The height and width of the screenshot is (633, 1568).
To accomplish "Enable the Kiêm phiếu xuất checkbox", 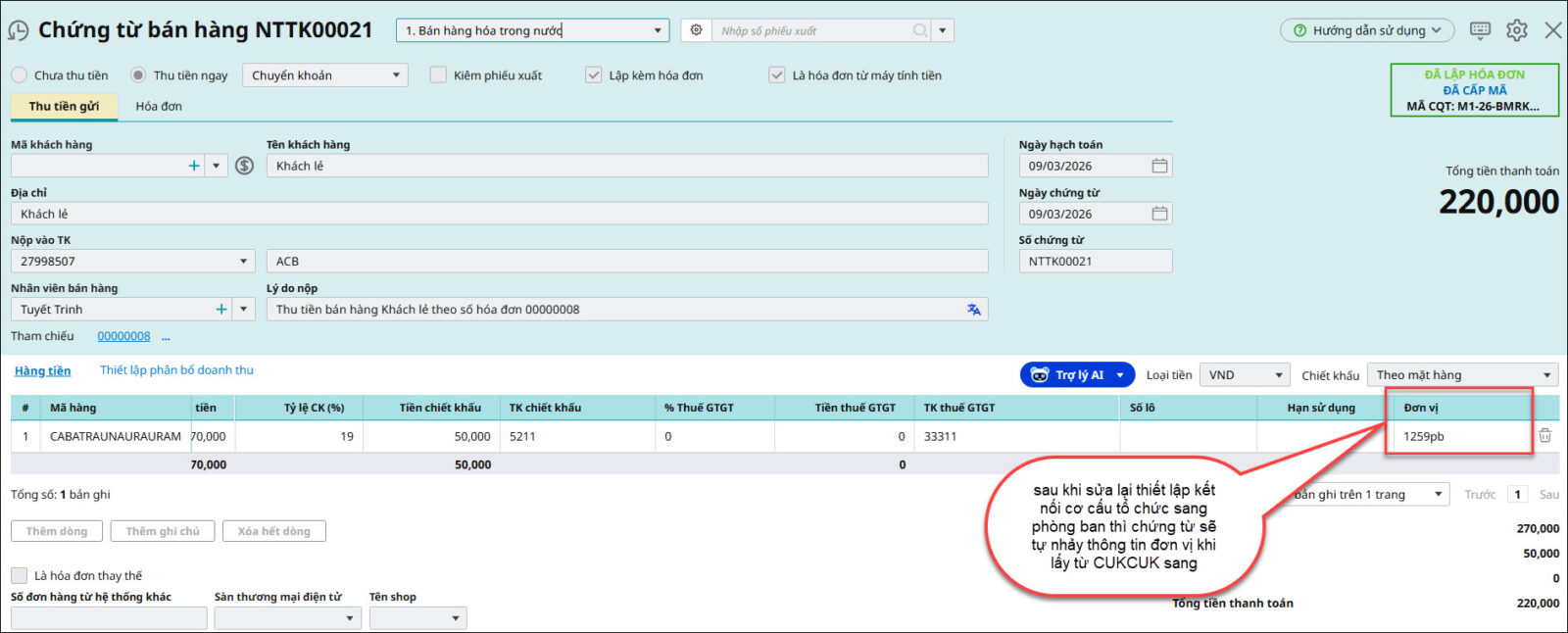I will [x=438, y=75].
